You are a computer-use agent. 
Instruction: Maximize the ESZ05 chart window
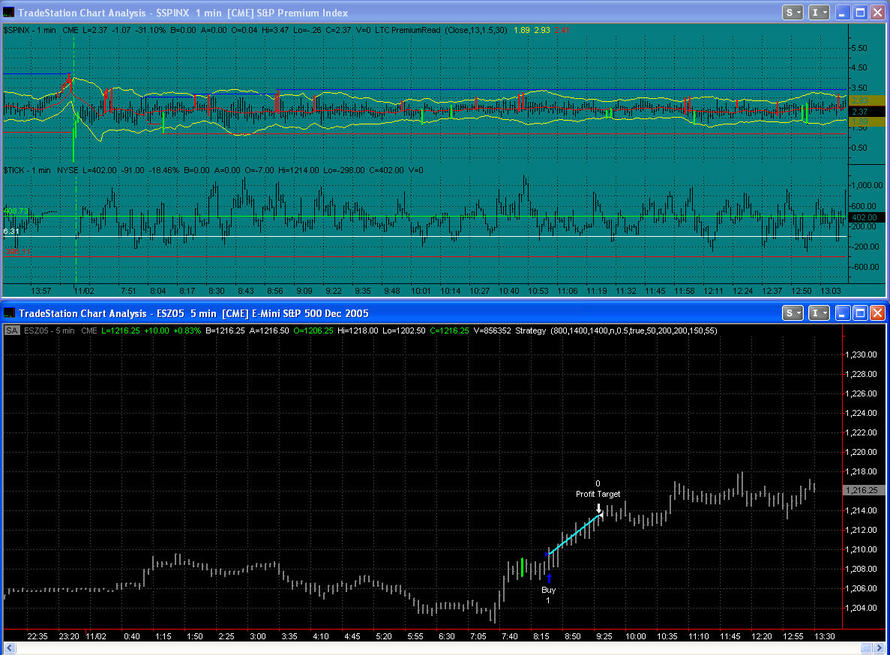[x=860, y=313]
